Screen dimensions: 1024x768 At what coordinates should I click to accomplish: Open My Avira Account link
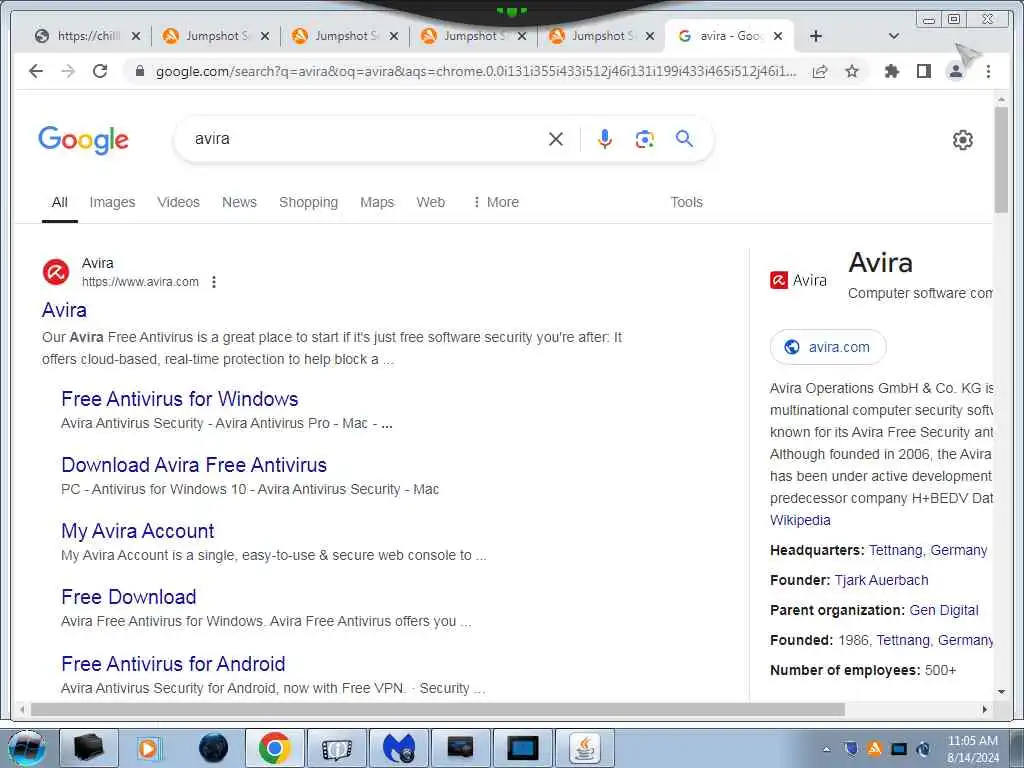pyautogui.click(x=138, y=531)
